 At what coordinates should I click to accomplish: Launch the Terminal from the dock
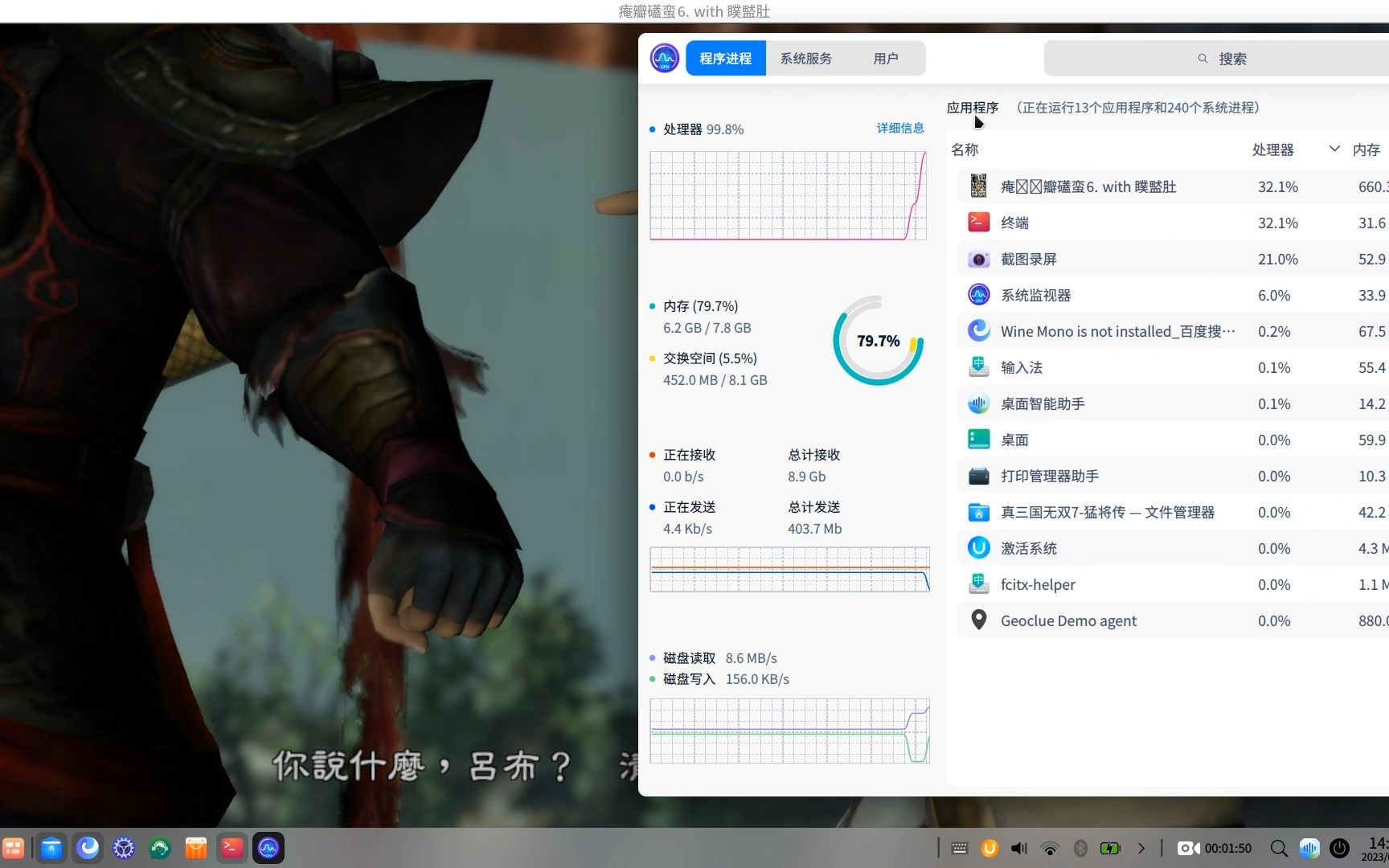(x=231, y=847)
